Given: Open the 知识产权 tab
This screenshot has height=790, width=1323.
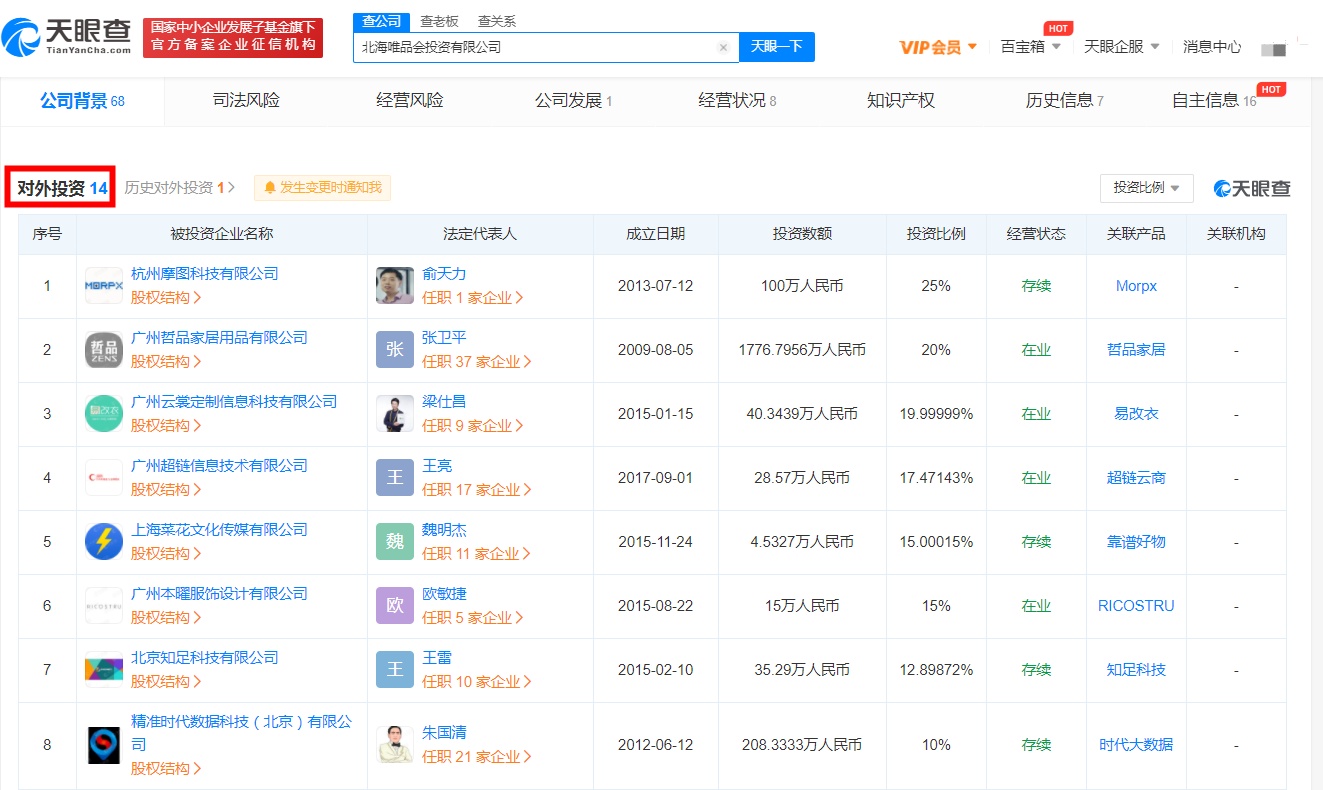Looking at the screenshot, I should 901,101.
